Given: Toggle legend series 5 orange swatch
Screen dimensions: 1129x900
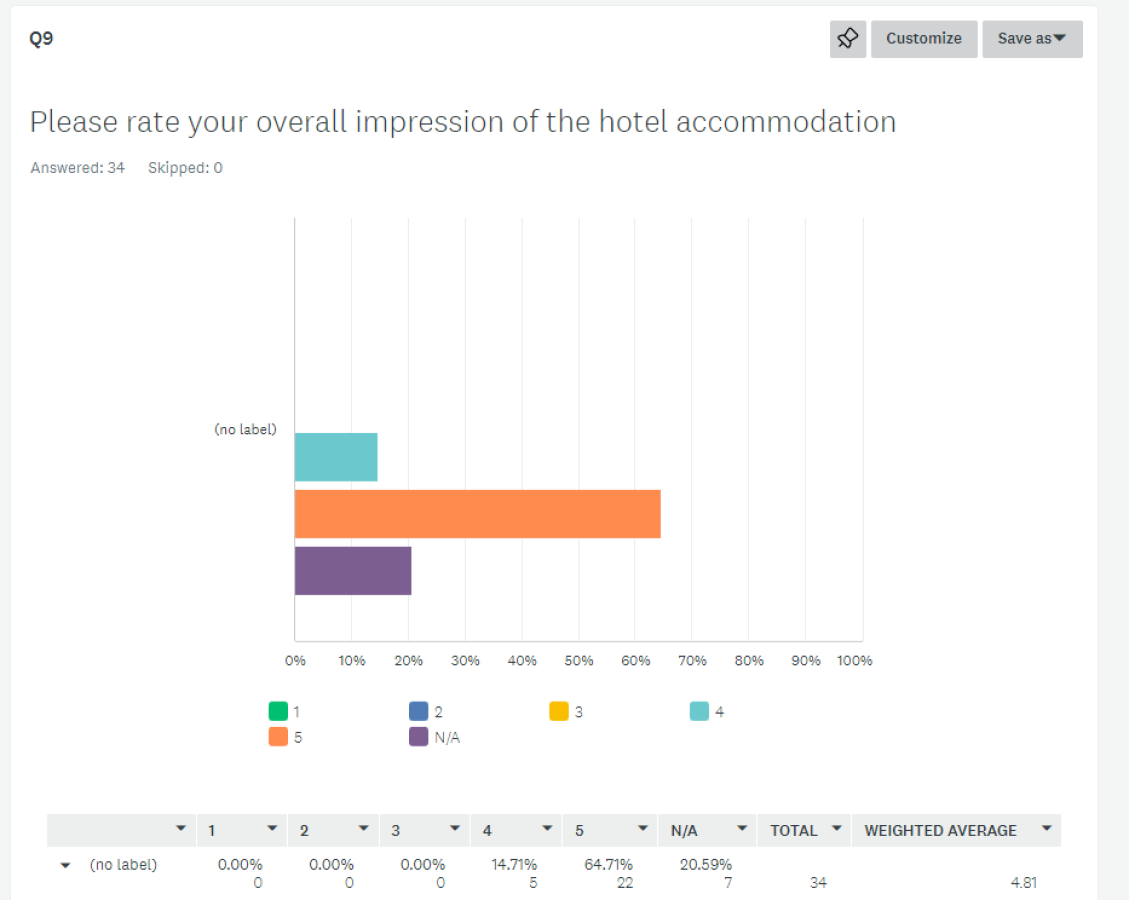Looking at the screenshot, I should 278,737.
